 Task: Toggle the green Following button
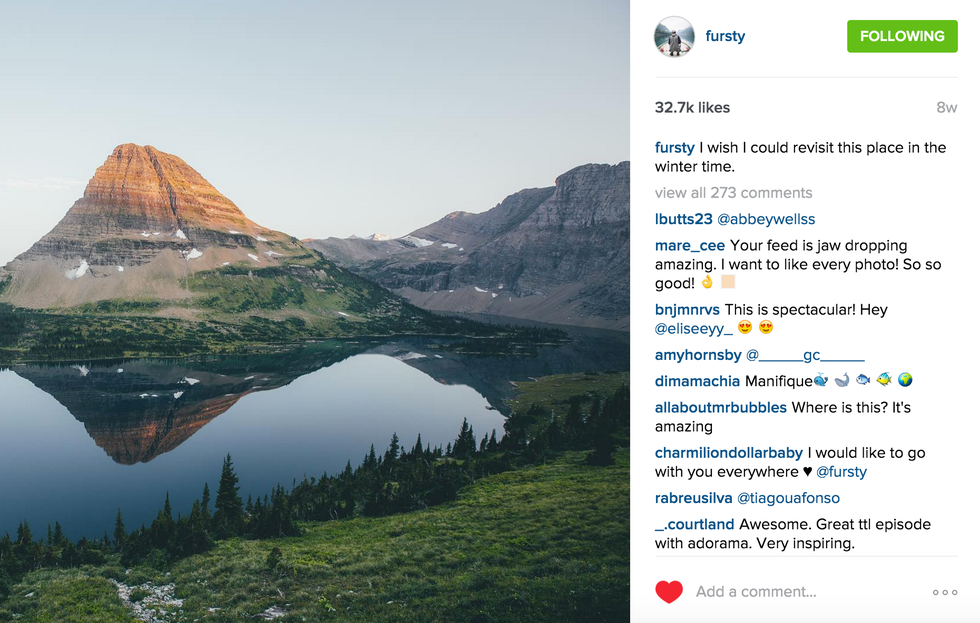pyautogui.click(x=902, y=36)
